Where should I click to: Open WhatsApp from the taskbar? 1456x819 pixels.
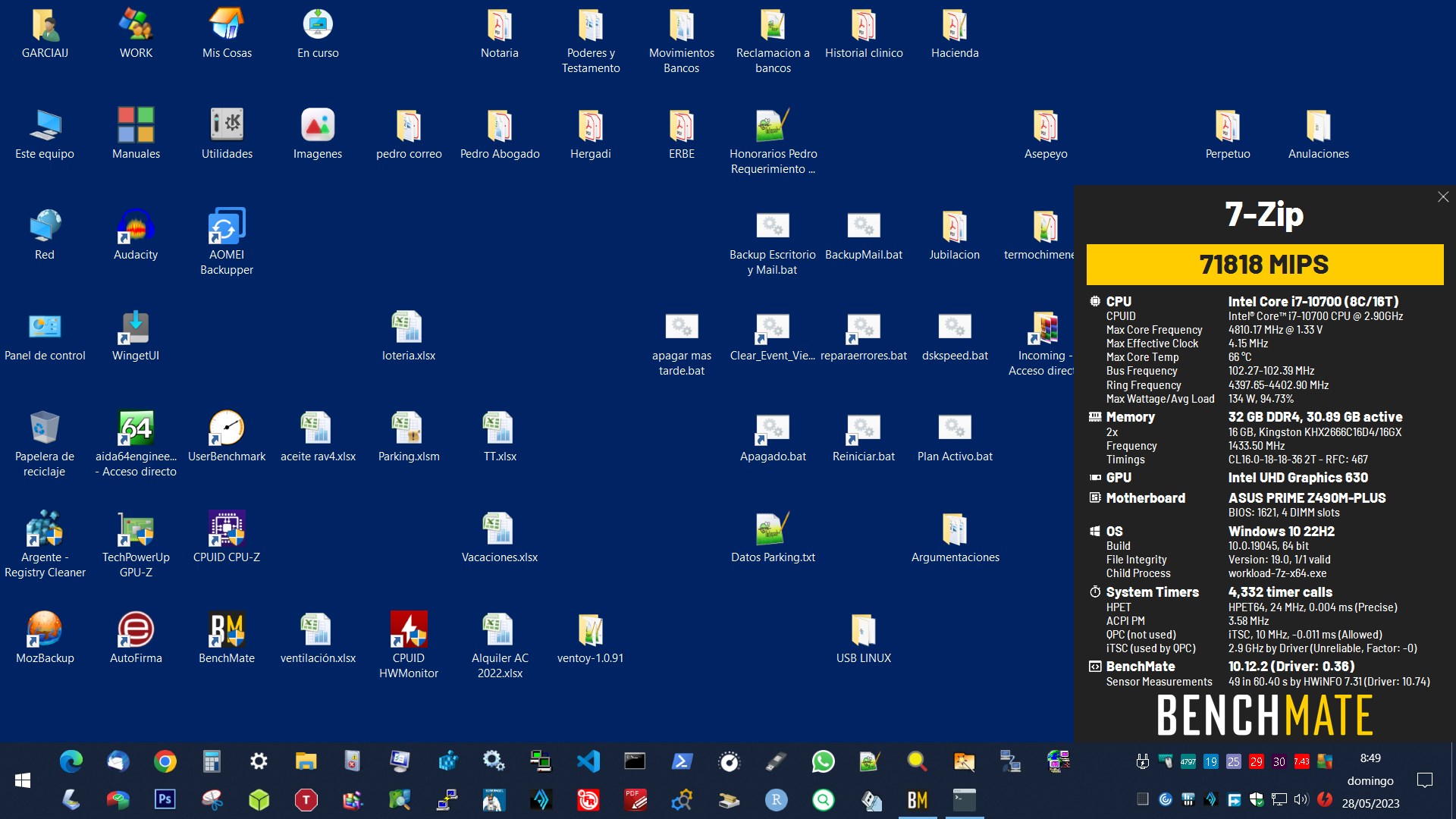[x=823, y=761]
